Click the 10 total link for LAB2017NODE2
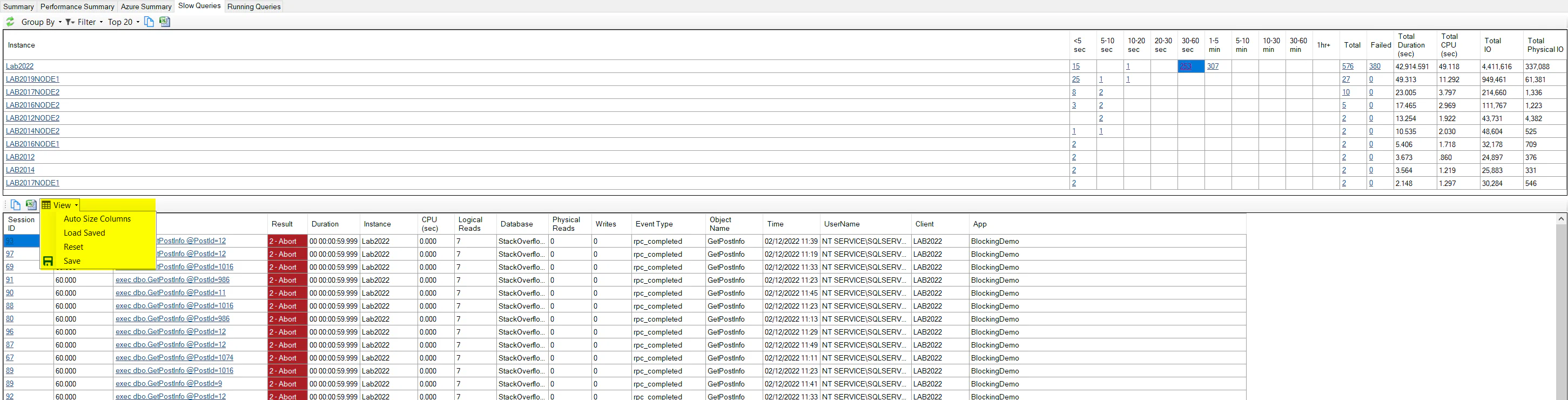The width and height of the screenshot is (1568, 400). (1346, 92)
